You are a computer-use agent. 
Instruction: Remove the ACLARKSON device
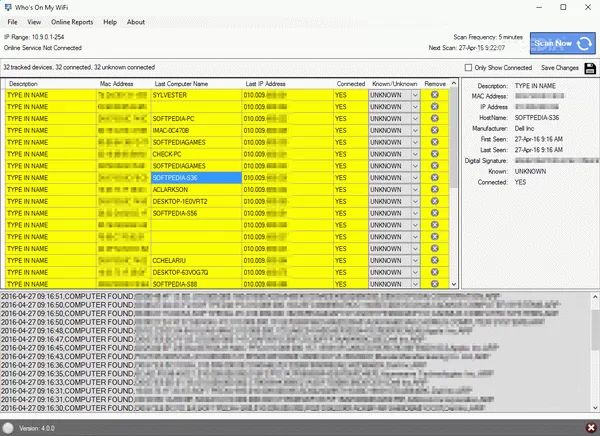(435, 189)
